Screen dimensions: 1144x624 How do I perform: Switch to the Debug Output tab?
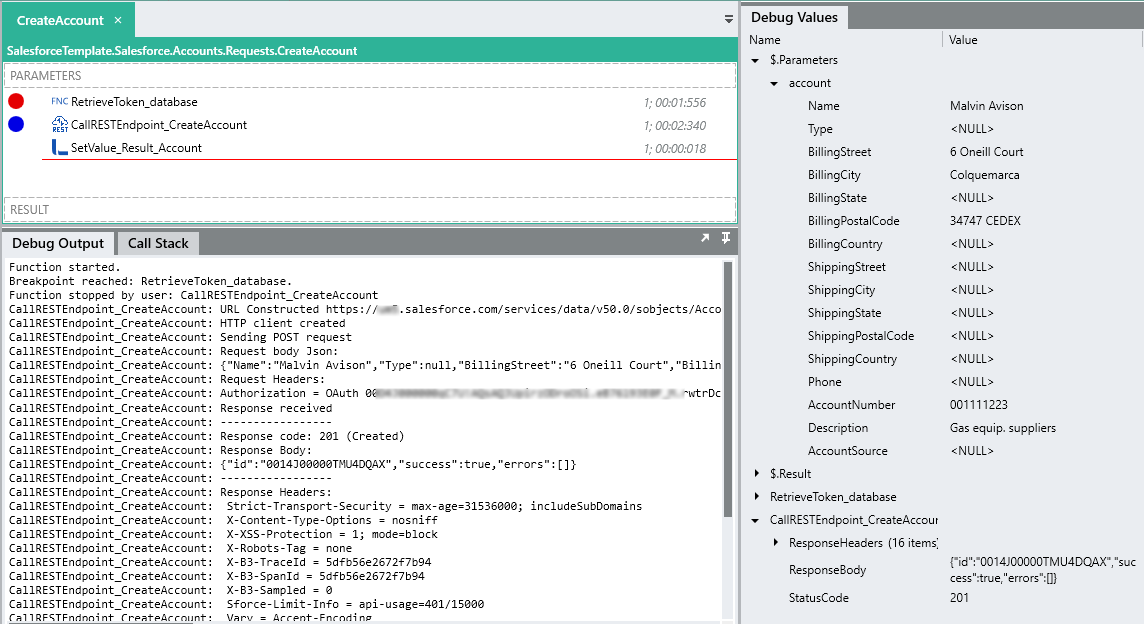click(x=58, y=243)
